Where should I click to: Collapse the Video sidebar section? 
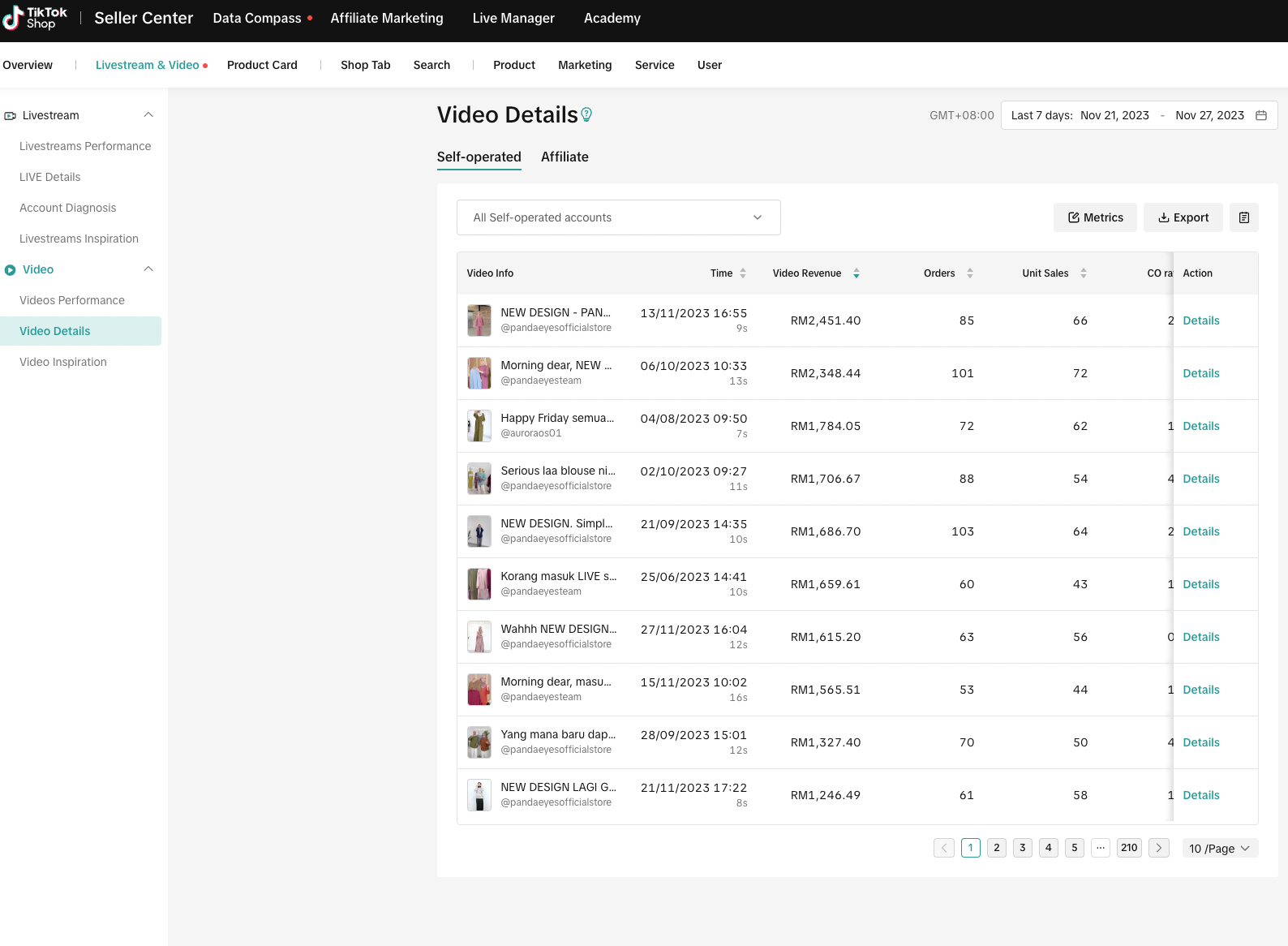click(148, 269)
